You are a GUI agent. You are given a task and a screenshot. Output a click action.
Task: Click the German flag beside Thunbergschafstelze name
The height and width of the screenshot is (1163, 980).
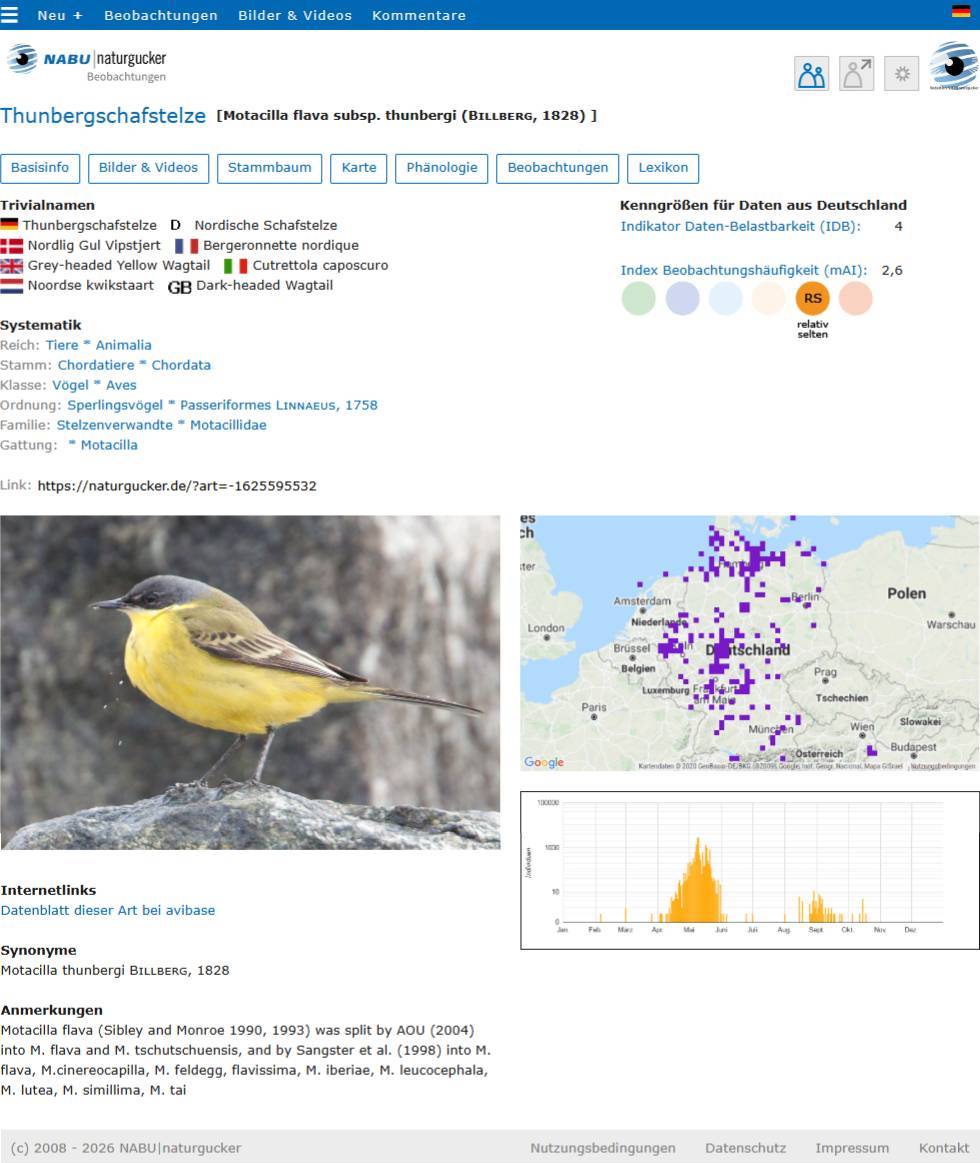pos(9,224)
